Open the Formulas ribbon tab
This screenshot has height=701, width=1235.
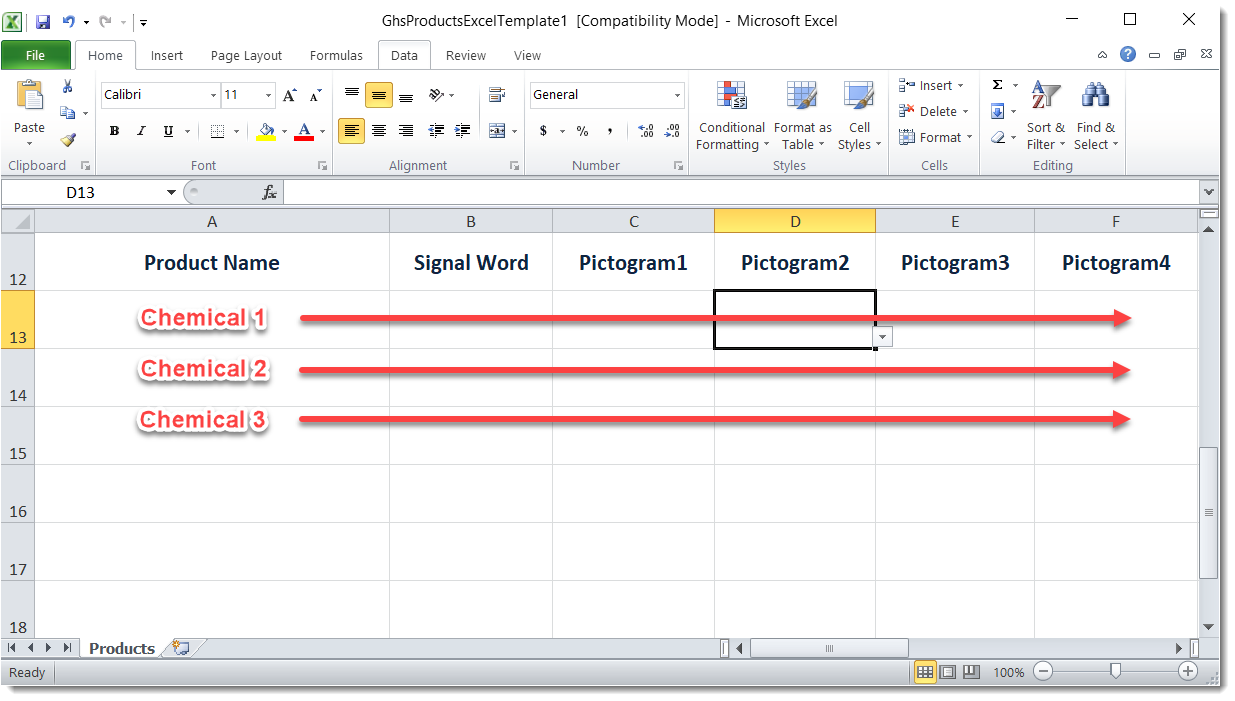click(x=336, y=56)
